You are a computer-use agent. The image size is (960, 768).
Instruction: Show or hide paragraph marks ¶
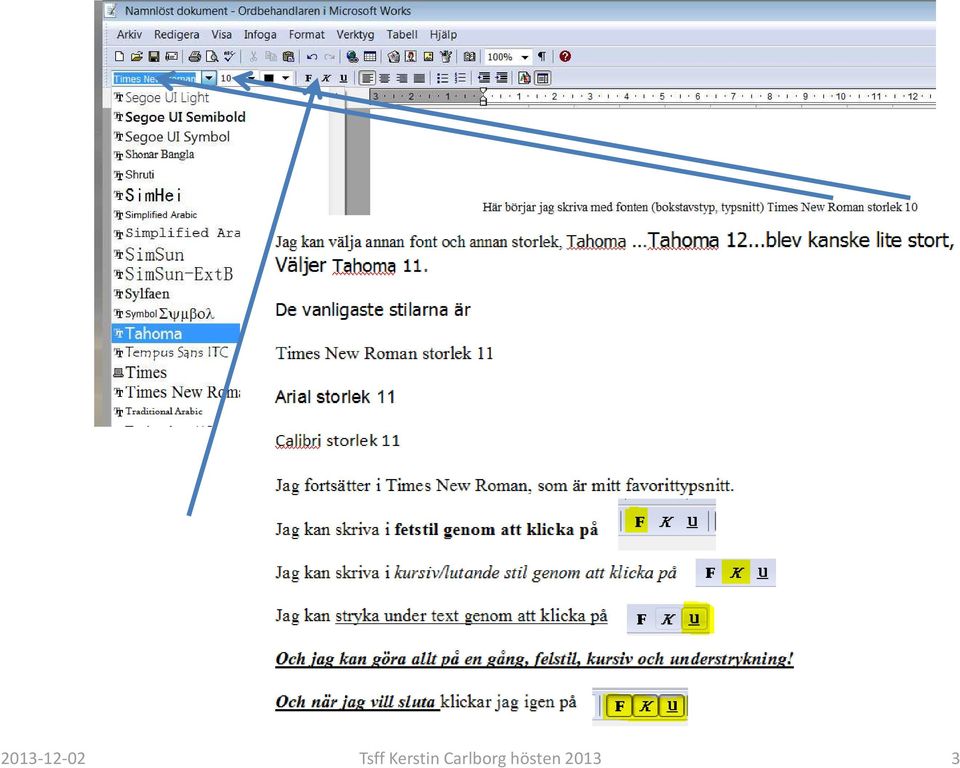(x=542, y=56)
